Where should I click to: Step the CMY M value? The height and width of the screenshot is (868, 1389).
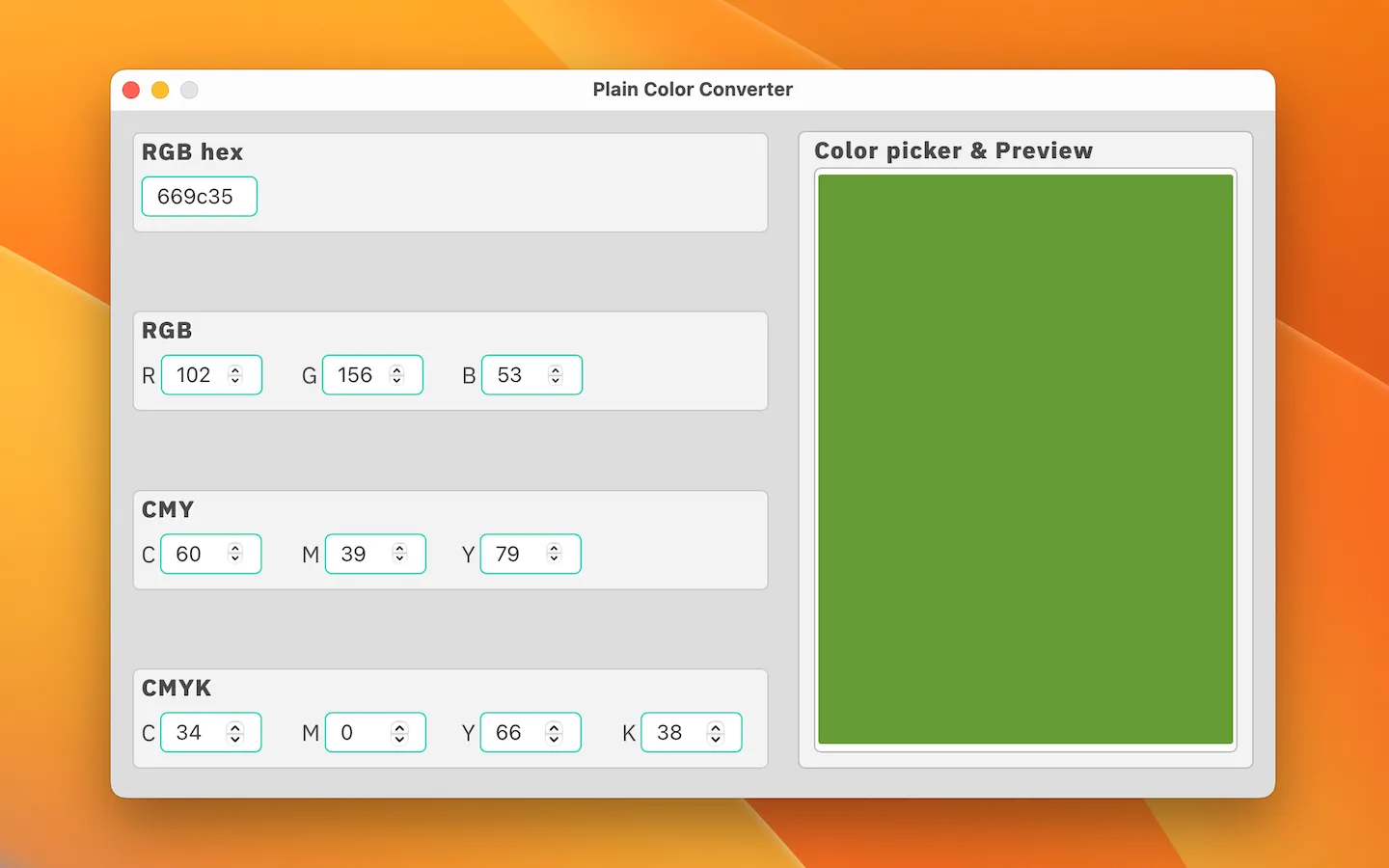399,554
